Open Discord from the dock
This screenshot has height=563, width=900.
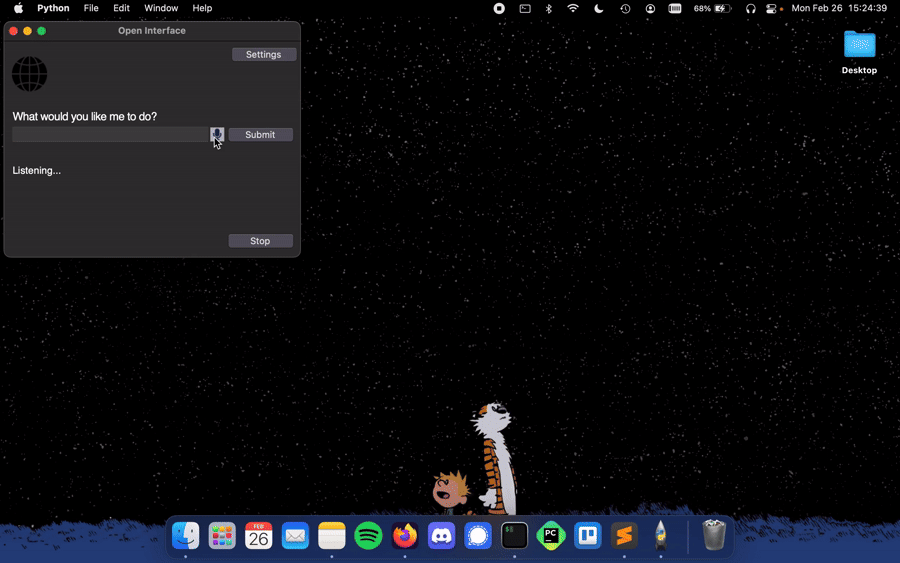tap(441, 535)
